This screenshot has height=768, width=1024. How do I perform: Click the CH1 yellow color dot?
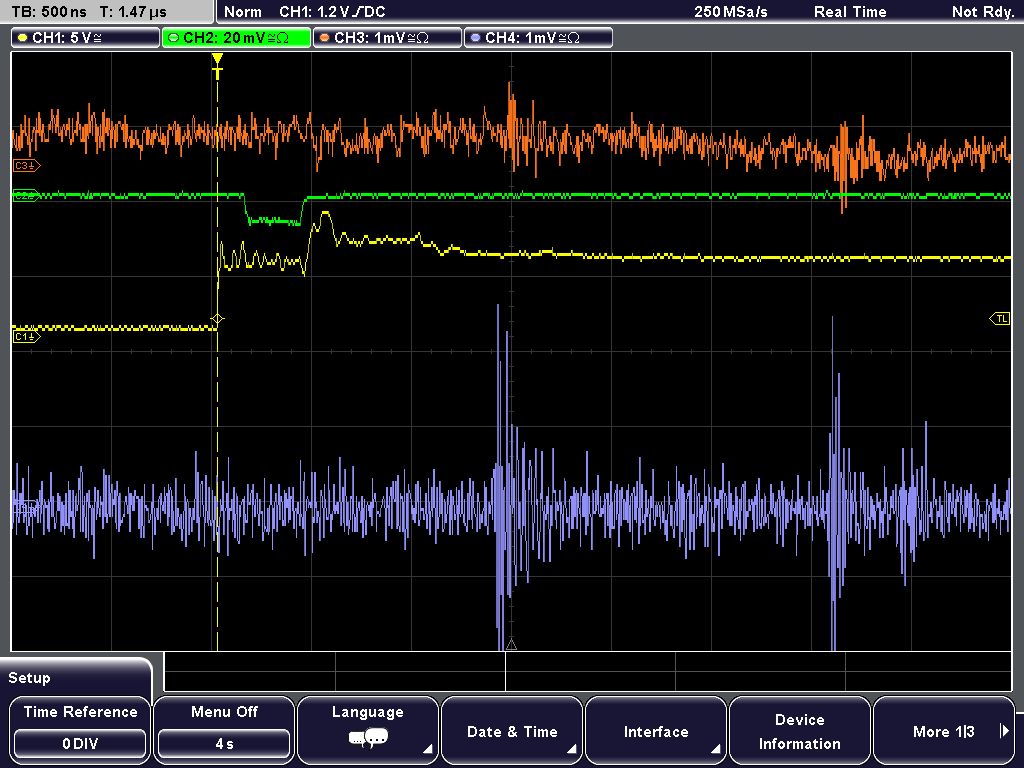coord(23,38)
